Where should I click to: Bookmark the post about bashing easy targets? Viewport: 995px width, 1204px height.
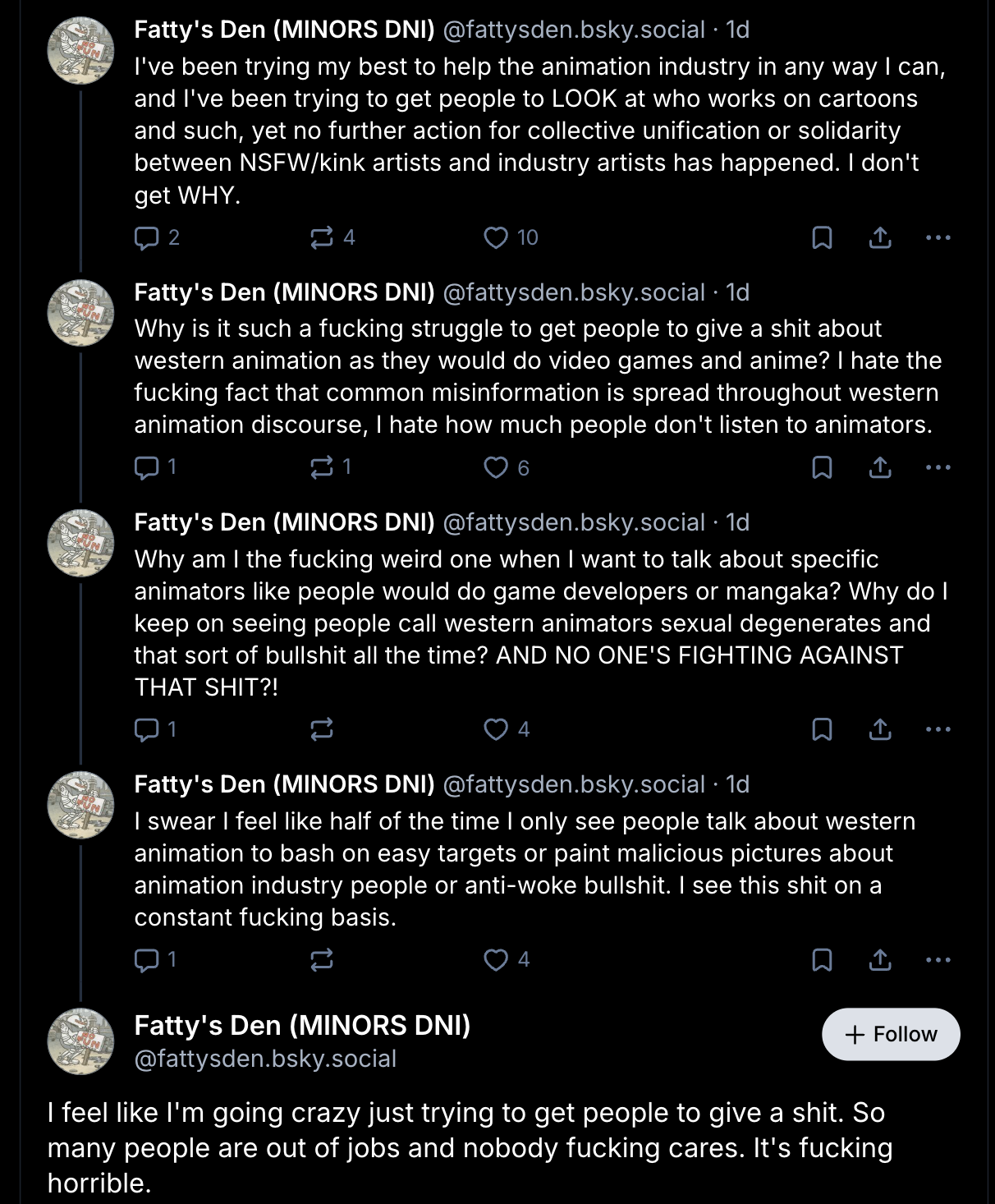[x=822, y=959]
